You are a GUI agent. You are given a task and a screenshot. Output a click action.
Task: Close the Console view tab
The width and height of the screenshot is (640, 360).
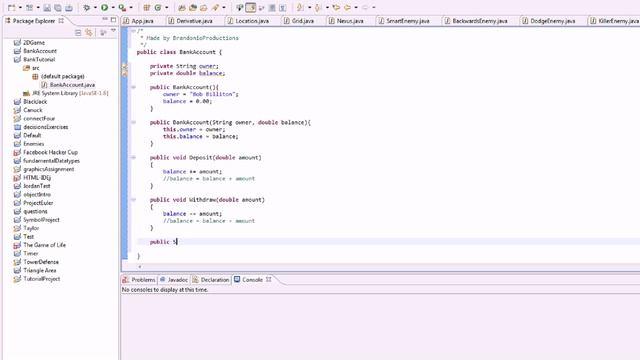(x=269, y=280)
